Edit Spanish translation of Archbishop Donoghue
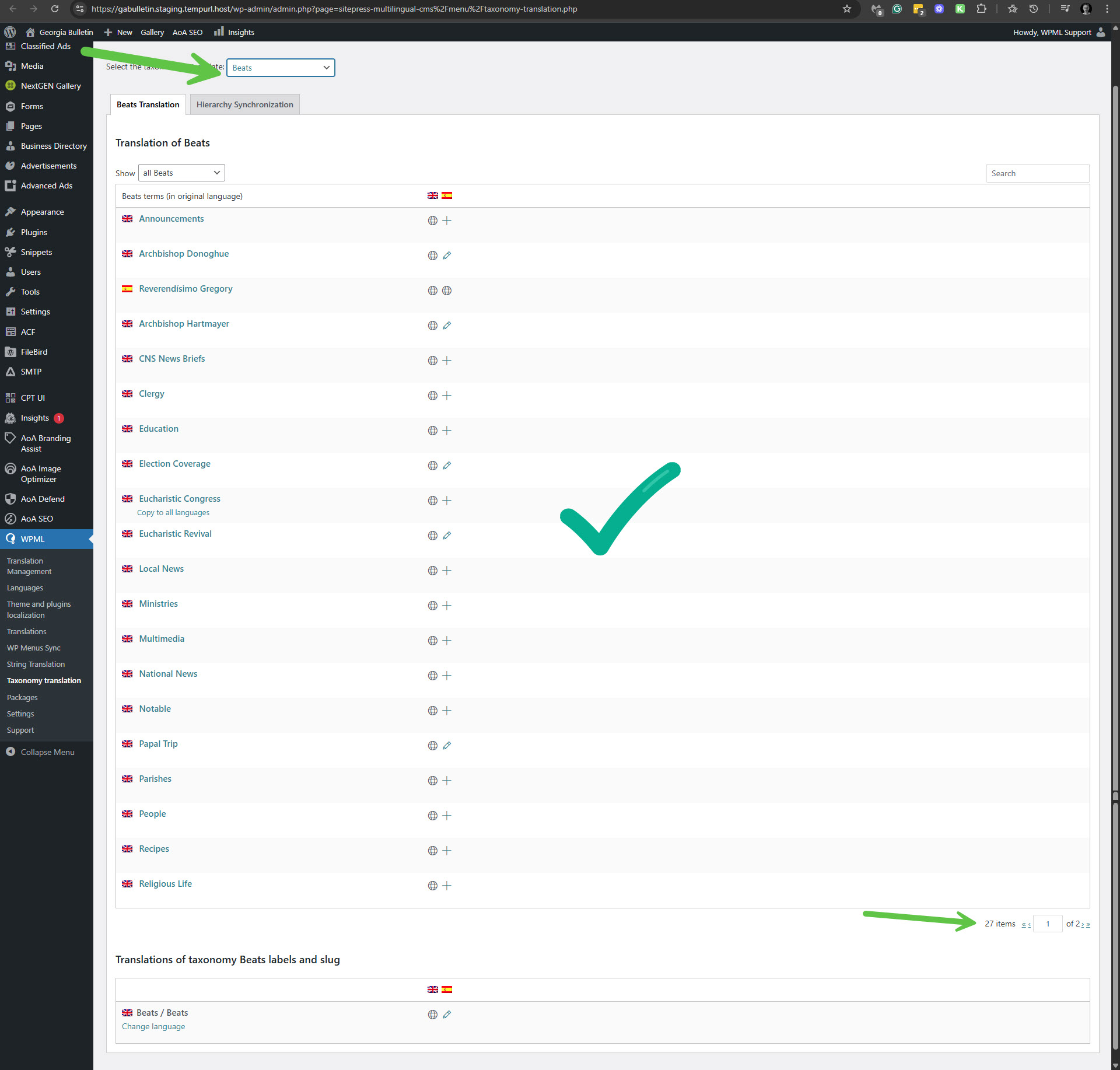Screen dimensions: 1120x1070 pos(447,256)
